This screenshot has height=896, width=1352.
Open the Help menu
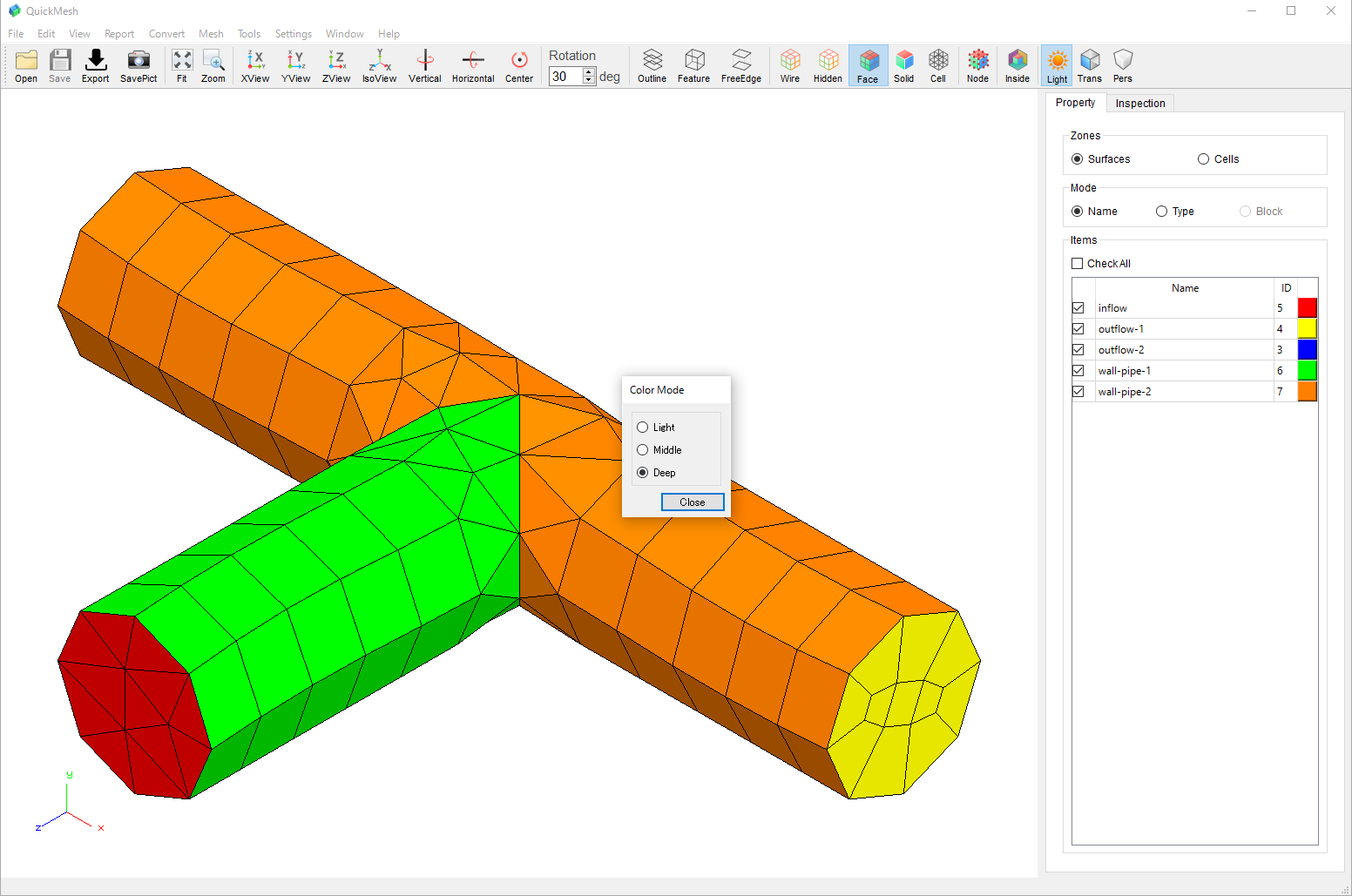(x=389, y=34)
